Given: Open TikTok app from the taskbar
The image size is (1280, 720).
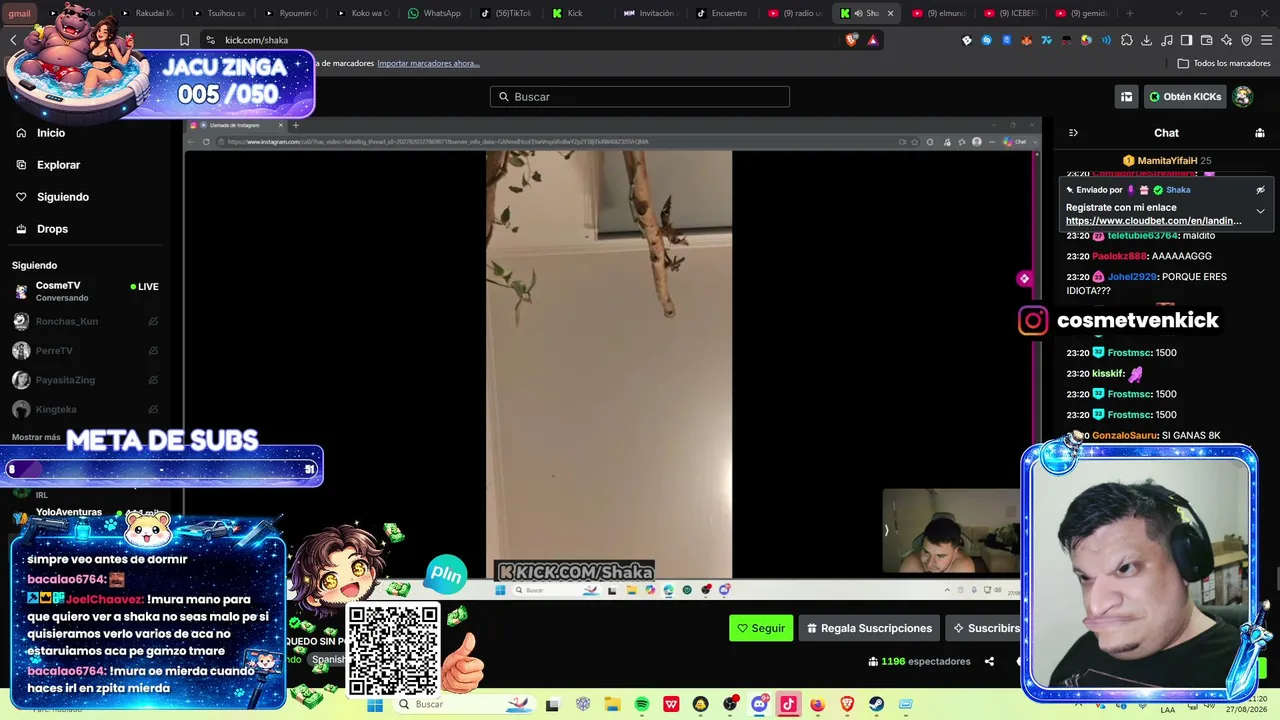Looking at the screenshot, I should tap(788, 704).
